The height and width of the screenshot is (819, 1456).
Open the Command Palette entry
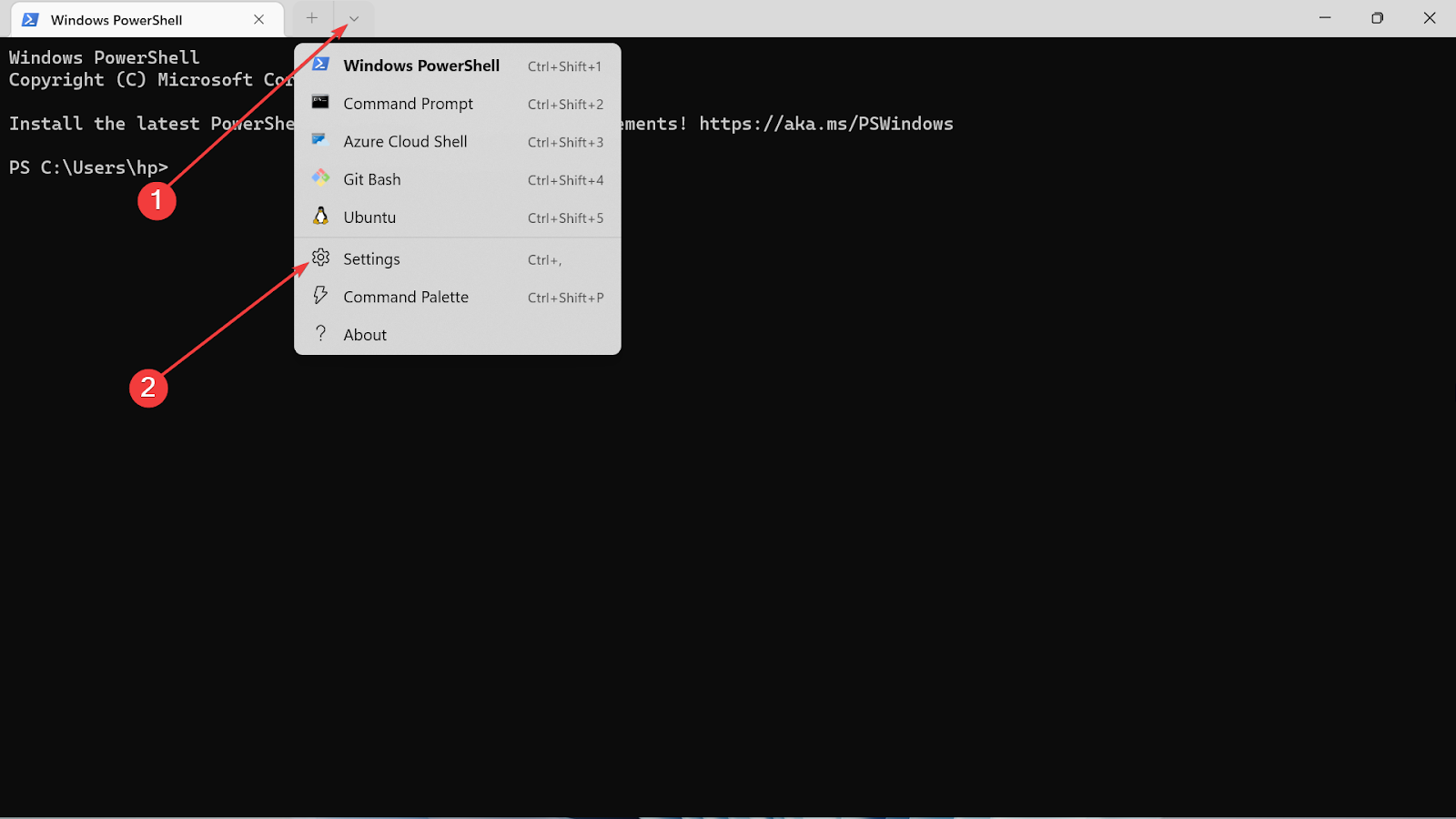click(x=458, y=297)
